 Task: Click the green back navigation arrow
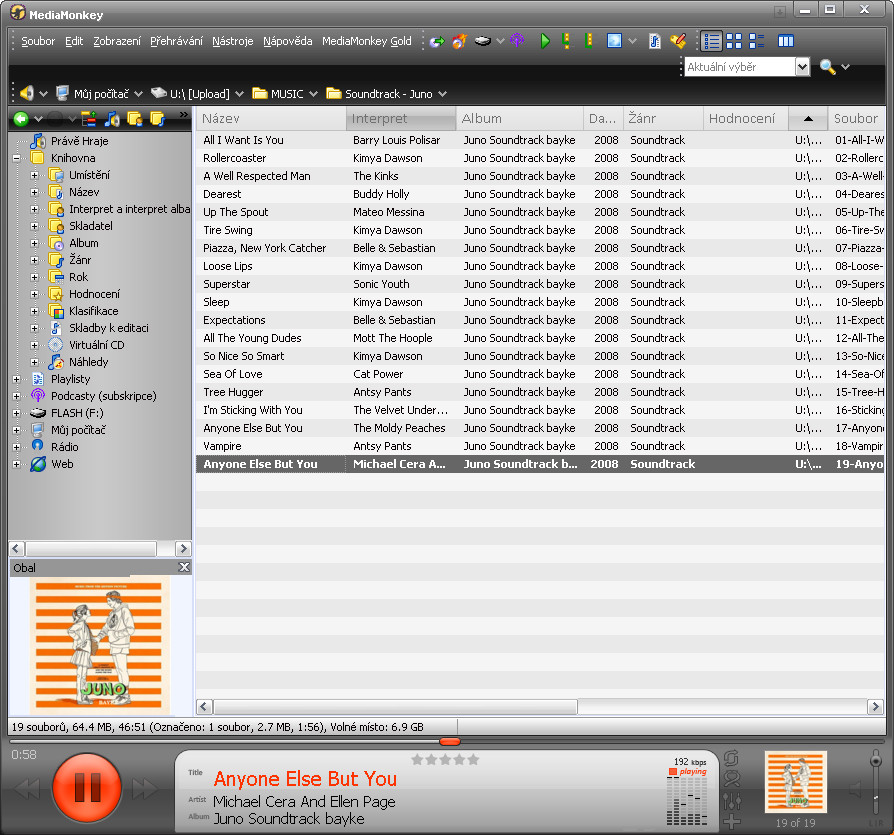tap(21, 119)
